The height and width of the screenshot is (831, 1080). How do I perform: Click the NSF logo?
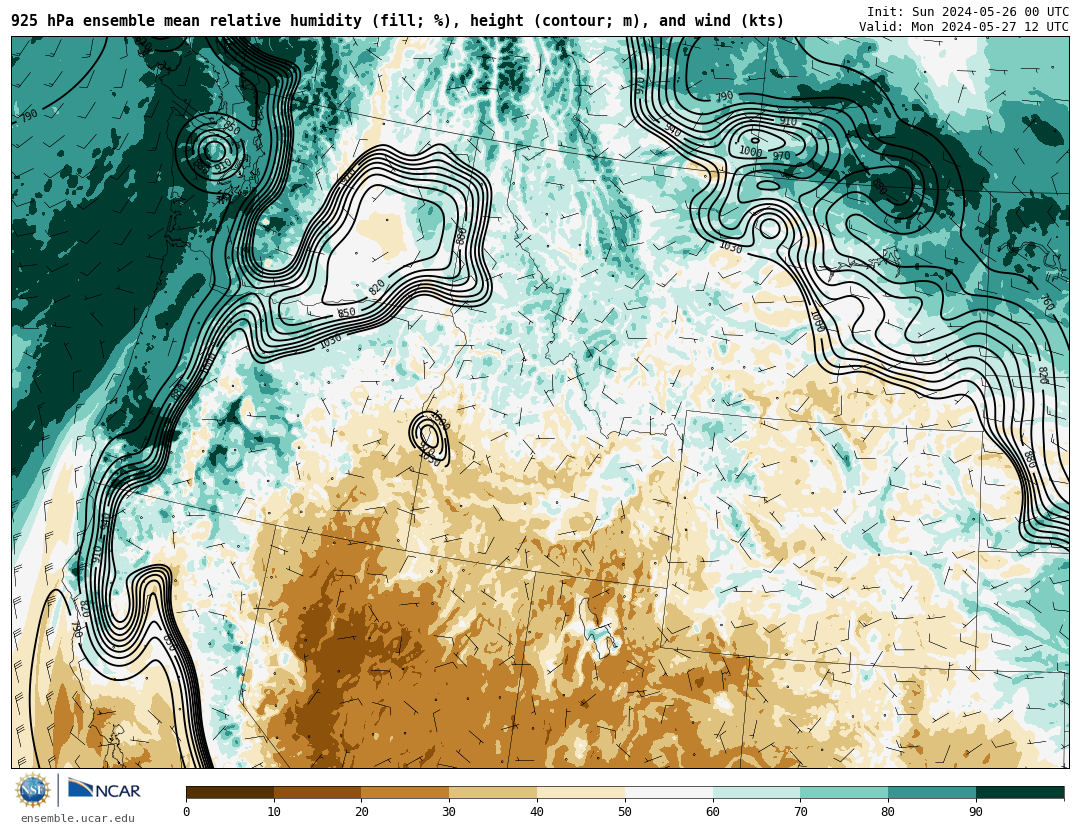pyautogui.click(x=33, y=790)
